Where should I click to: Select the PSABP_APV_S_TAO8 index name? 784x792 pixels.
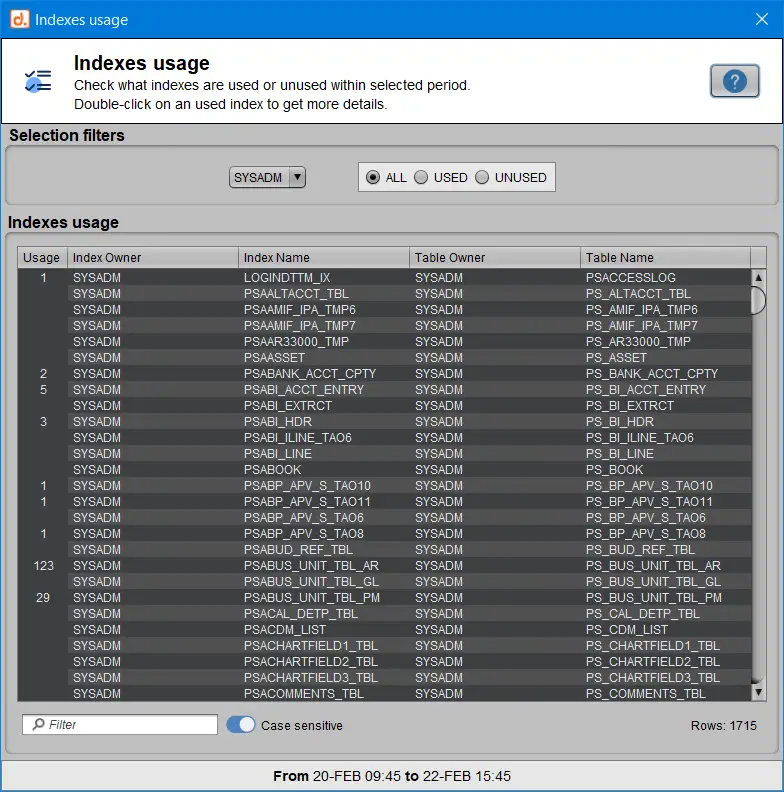(304, 533)
